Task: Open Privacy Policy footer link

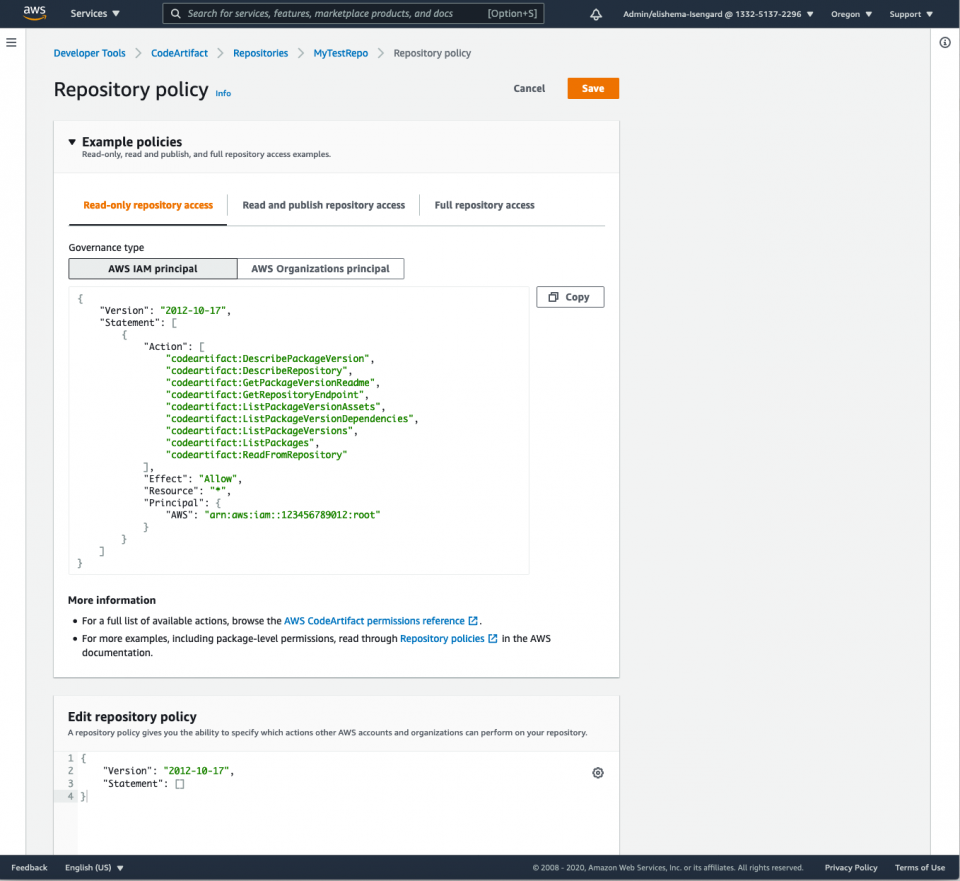Action: click(x=850, y=868)
